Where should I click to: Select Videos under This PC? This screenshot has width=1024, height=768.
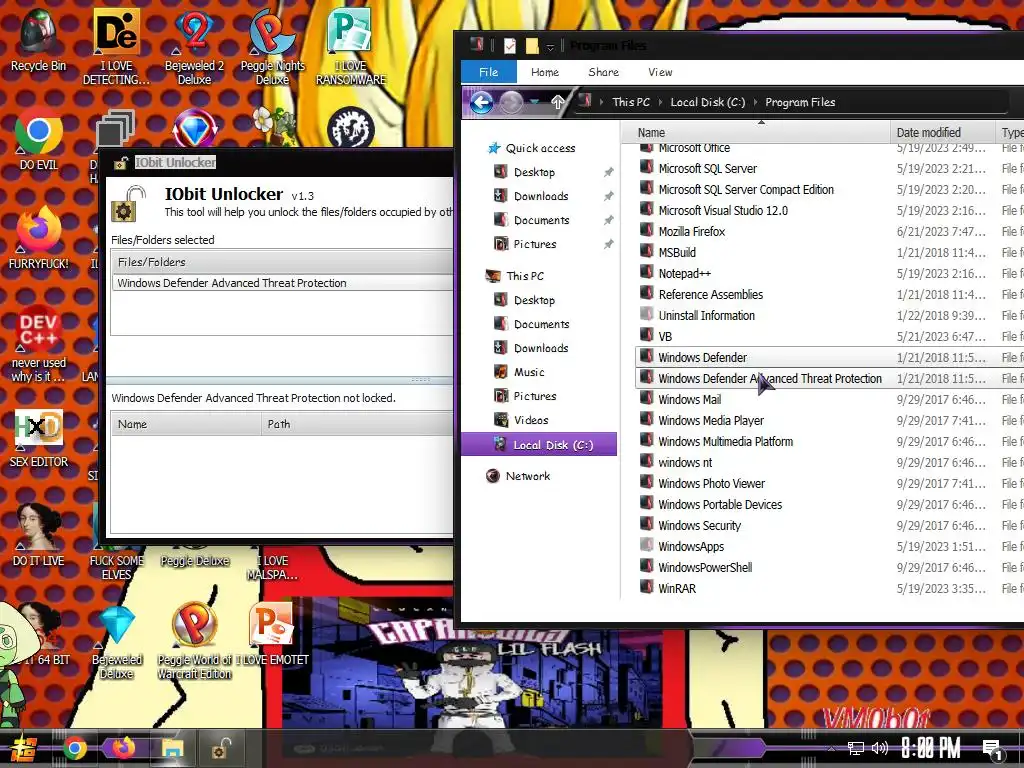(530, 420)
